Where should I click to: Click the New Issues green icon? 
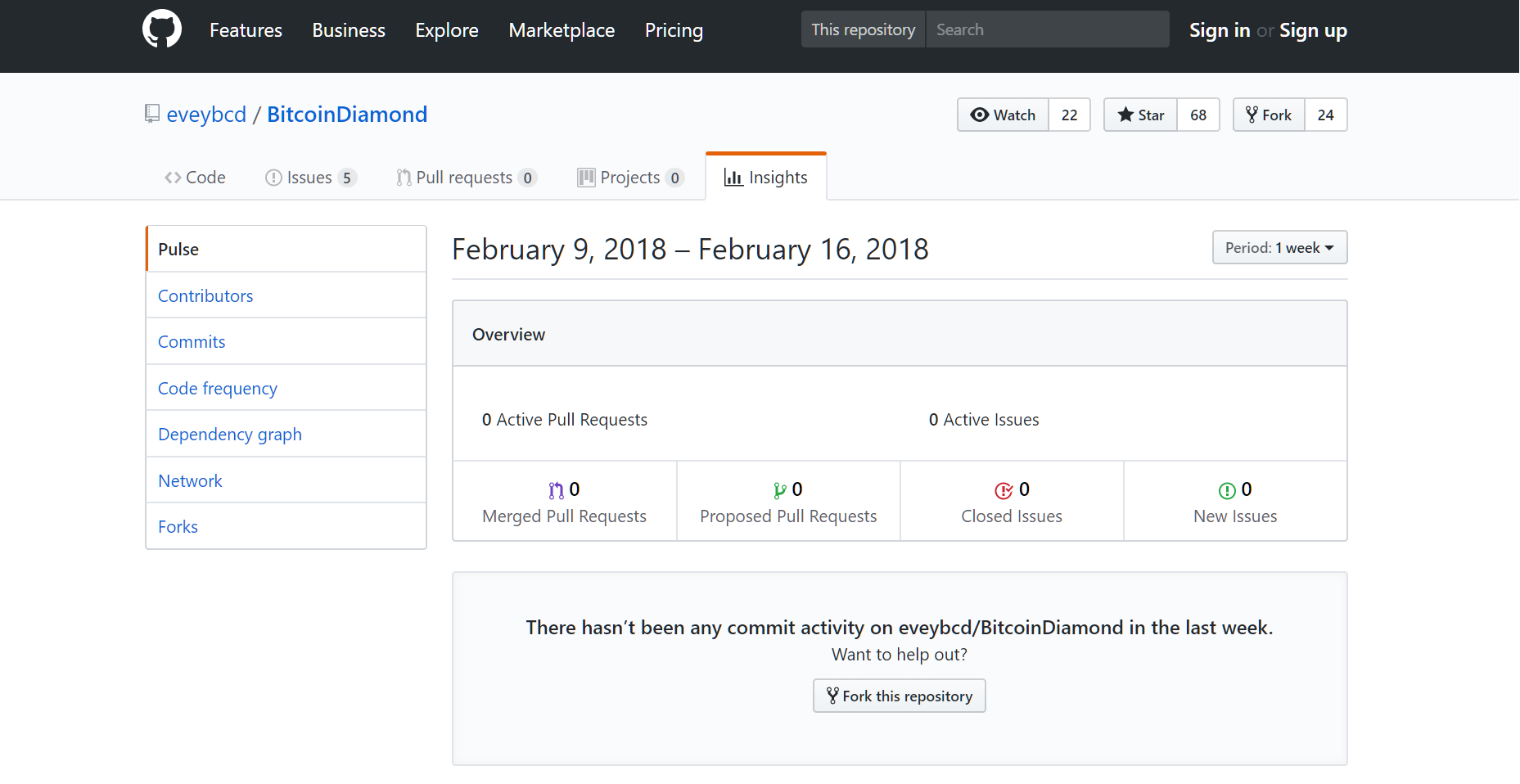point(1227,490)
